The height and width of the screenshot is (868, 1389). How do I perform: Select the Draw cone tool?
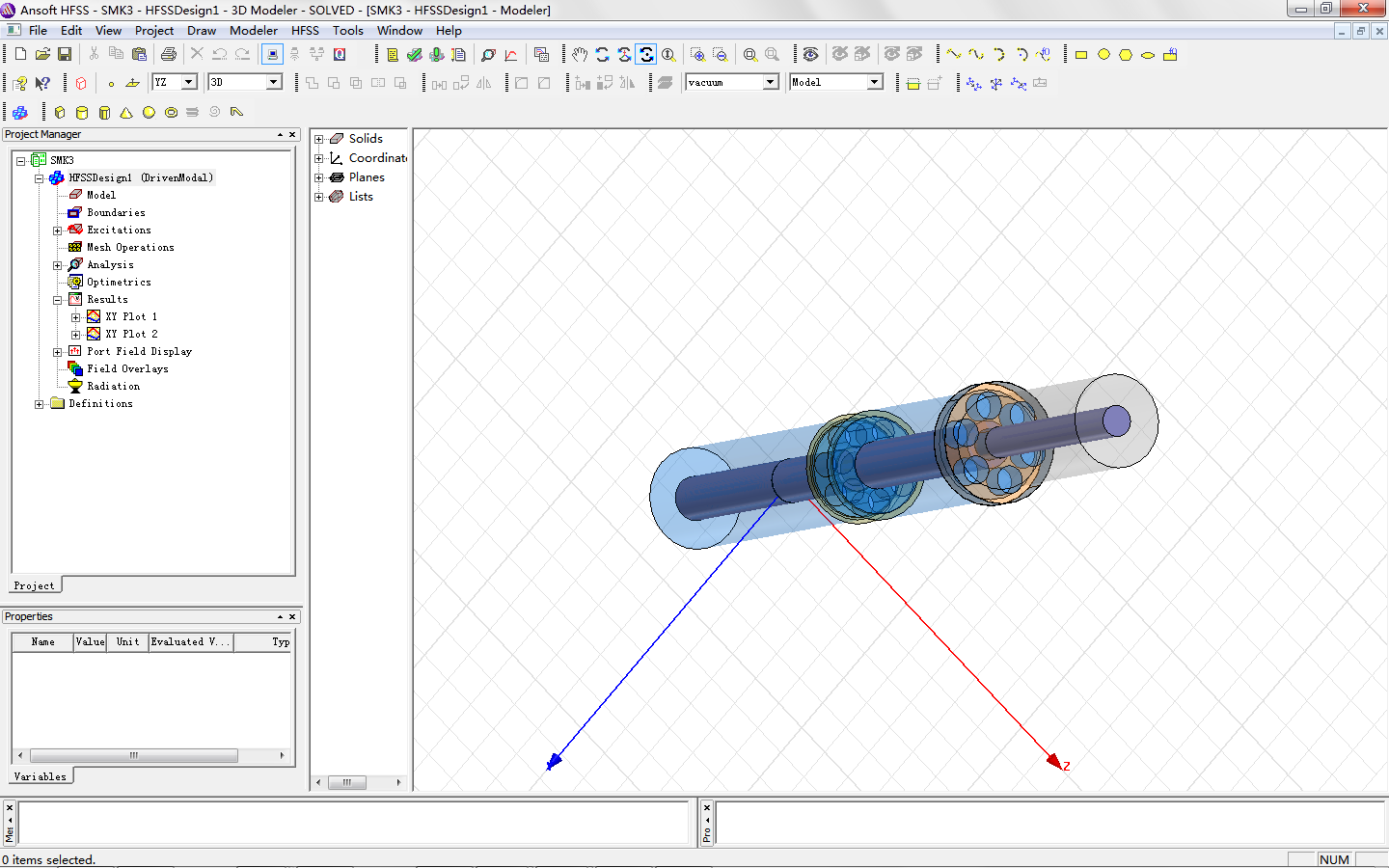[x=126, y=113]
